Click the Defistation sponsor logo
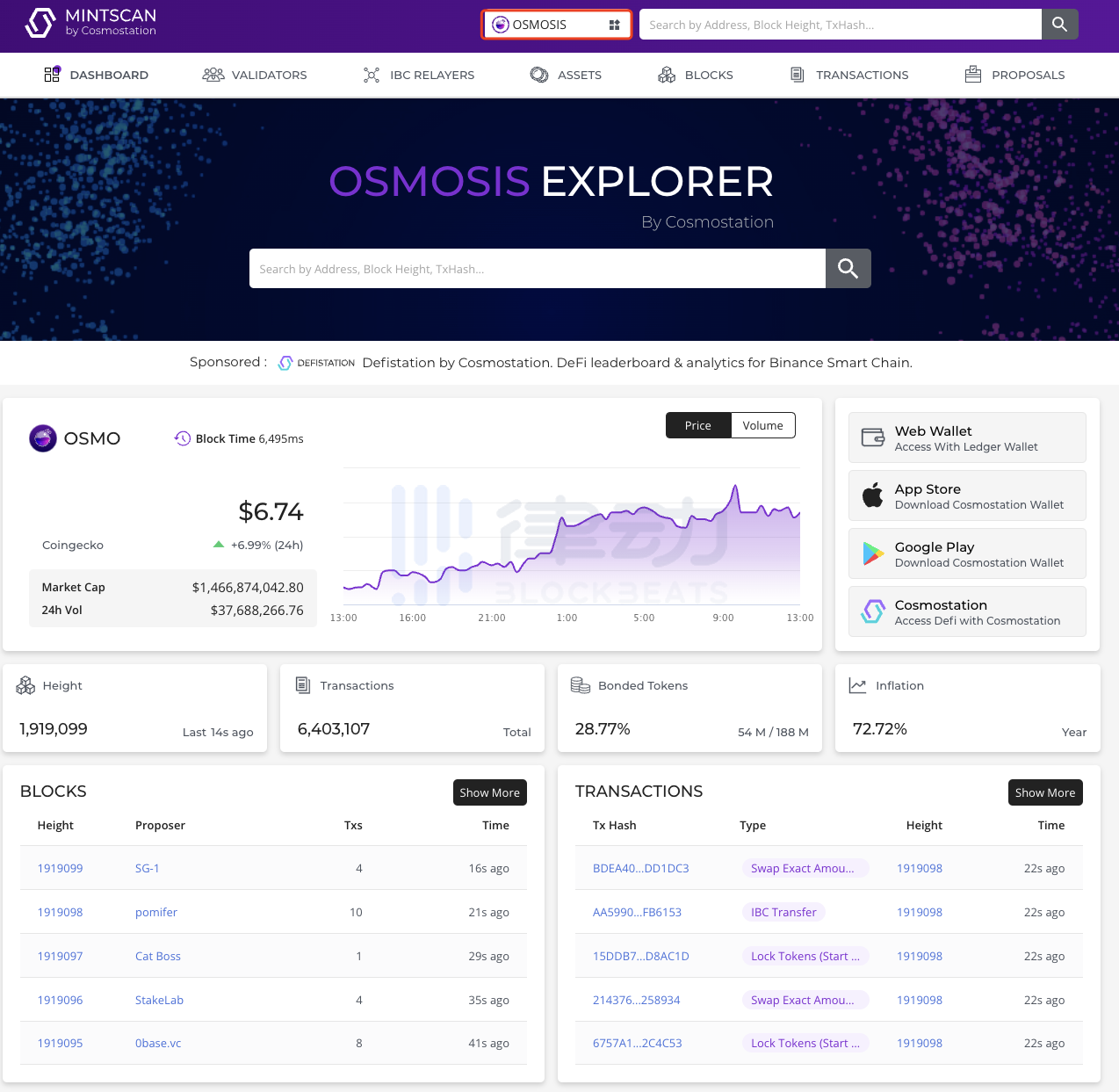 point(316,363)
